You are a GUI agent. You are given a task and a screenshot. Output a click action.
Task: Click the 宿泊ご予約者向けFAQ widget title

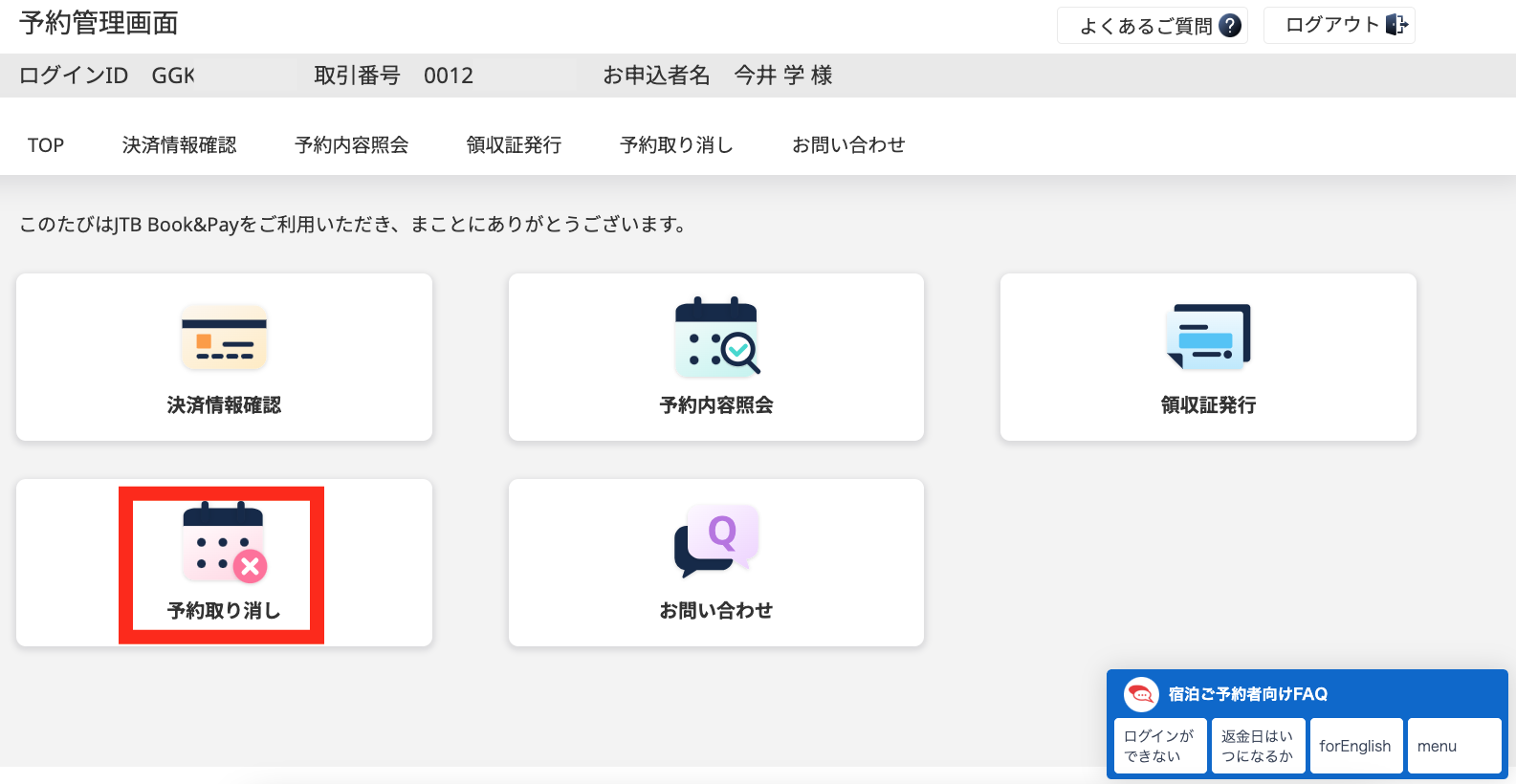[x=1248, y=694]
